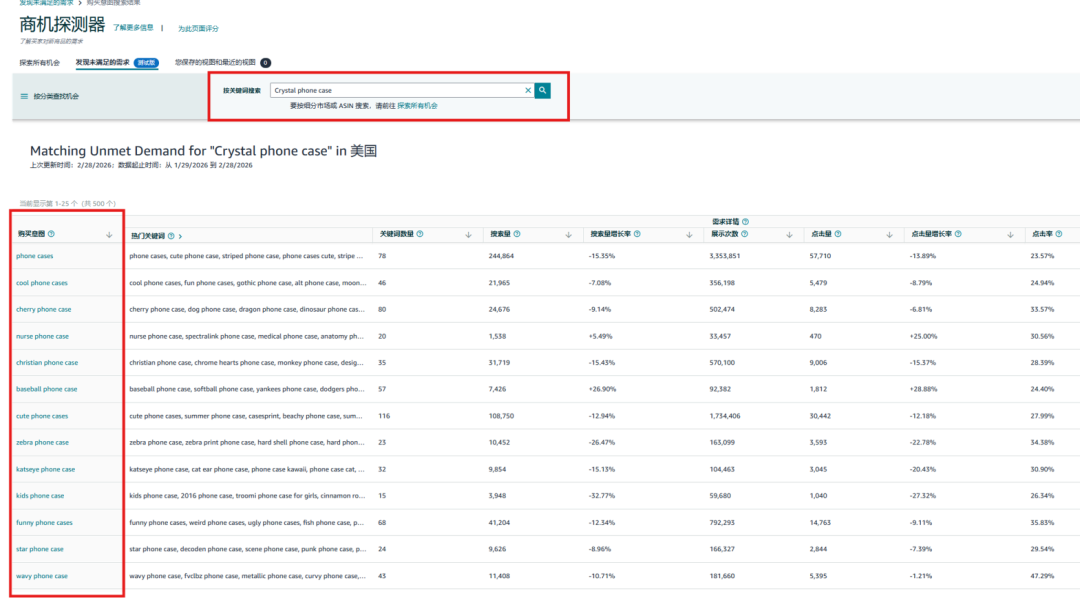Click help icon beside 需求详情 header
Image resolution: width=1080 pixels, height=598 pixels.
[746, 222]
